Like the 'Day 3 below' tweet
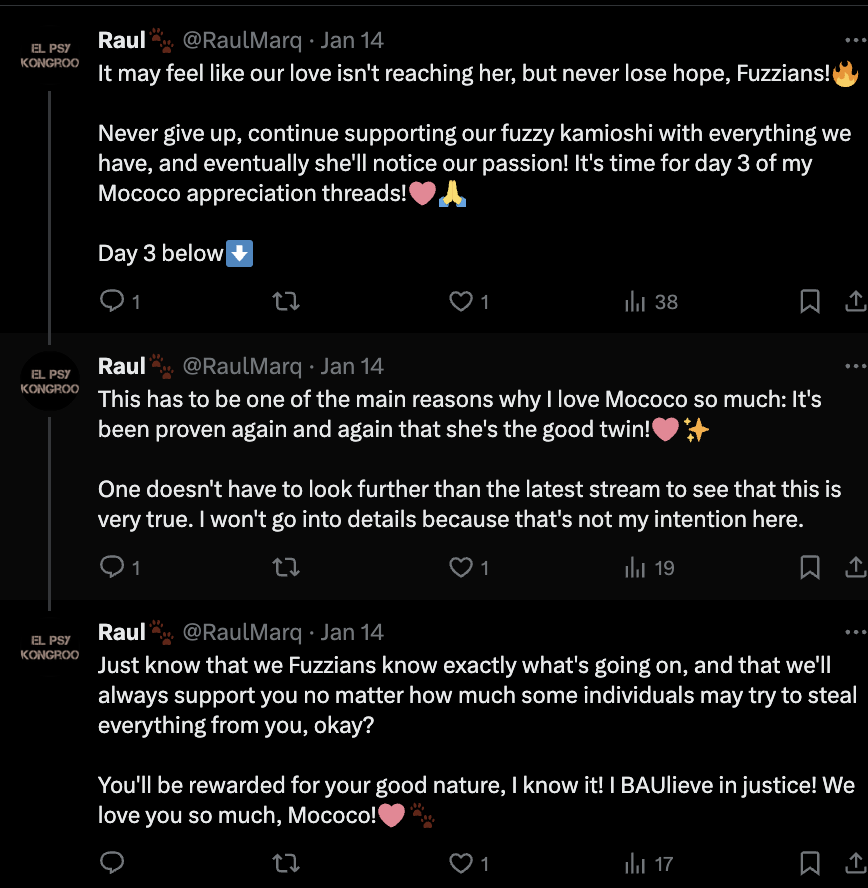Viewport: 868px width, 888px height. [460, 301]
